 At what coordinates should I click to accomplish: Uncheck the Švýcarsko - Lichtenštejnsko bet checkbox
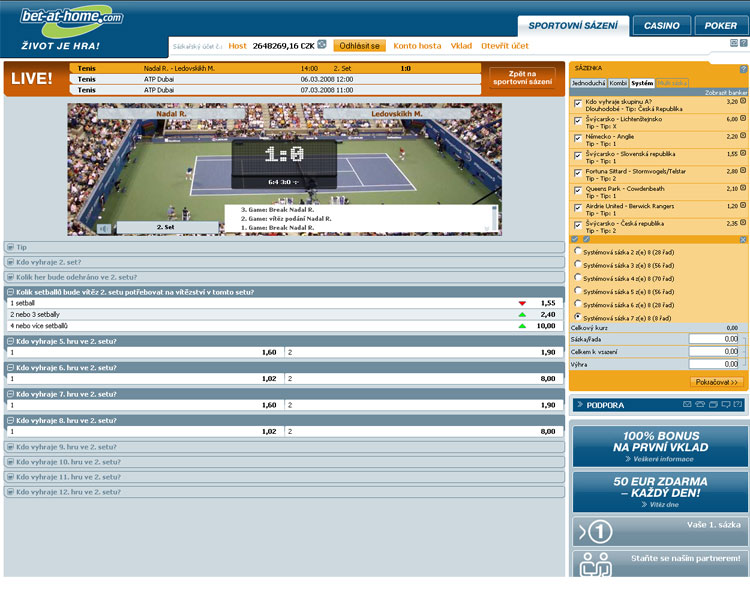coord(576,120)
